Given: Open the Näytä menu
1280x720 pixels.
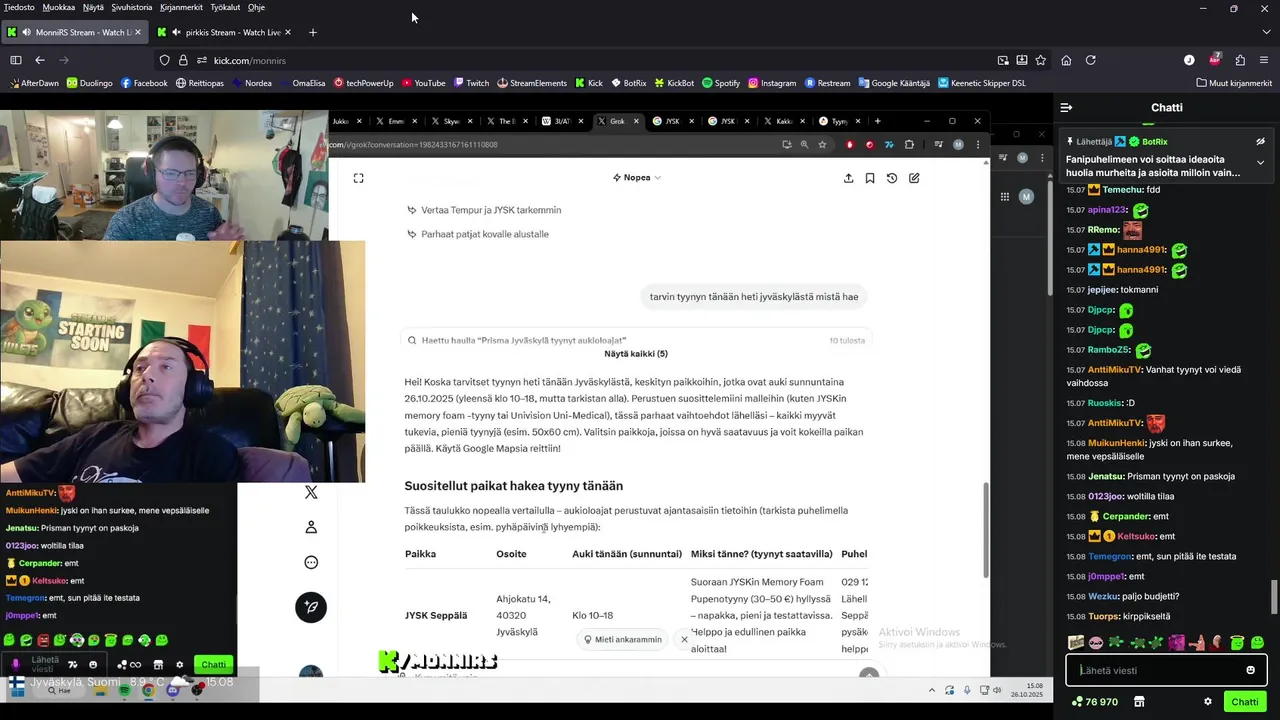Looking at the screenshot, I should click(93, 7).
